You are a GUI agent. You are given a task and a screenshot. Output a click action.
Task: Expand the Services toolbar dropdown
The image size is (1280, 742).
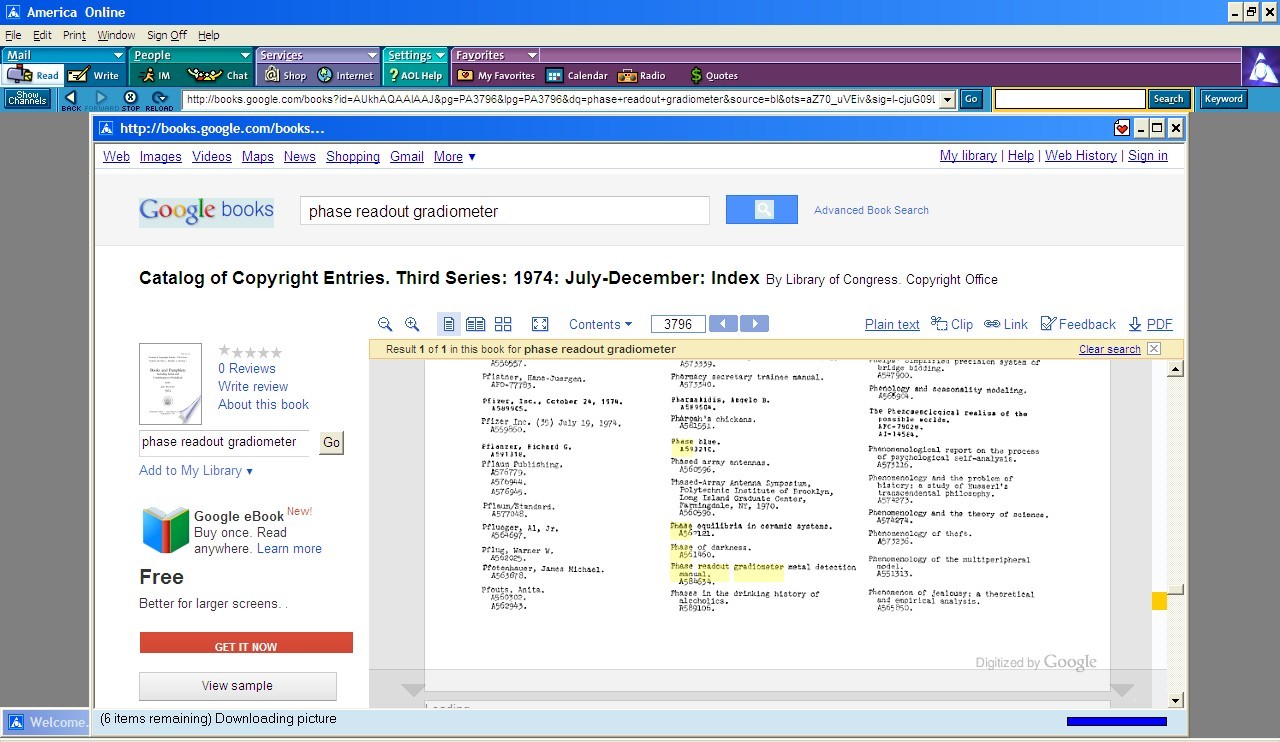372,55
